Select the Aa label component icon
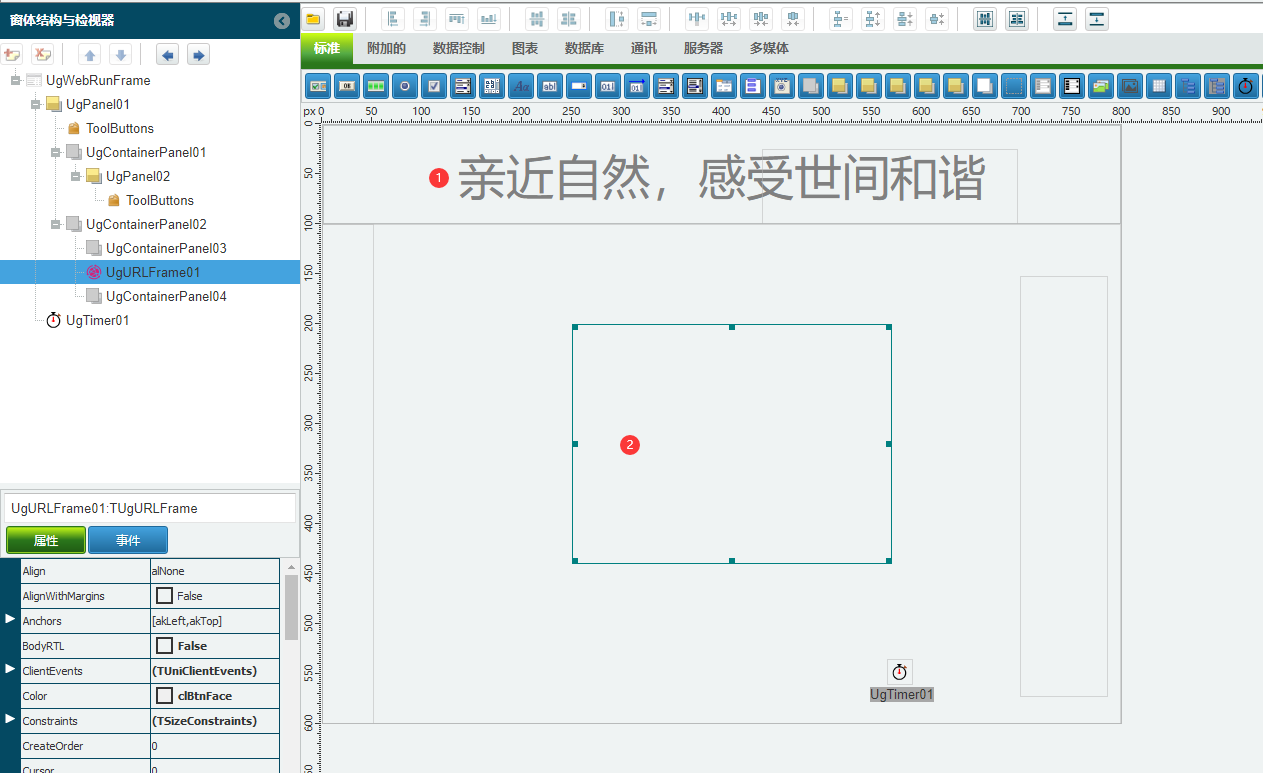 pyautogui.click(x=521, y=86)
